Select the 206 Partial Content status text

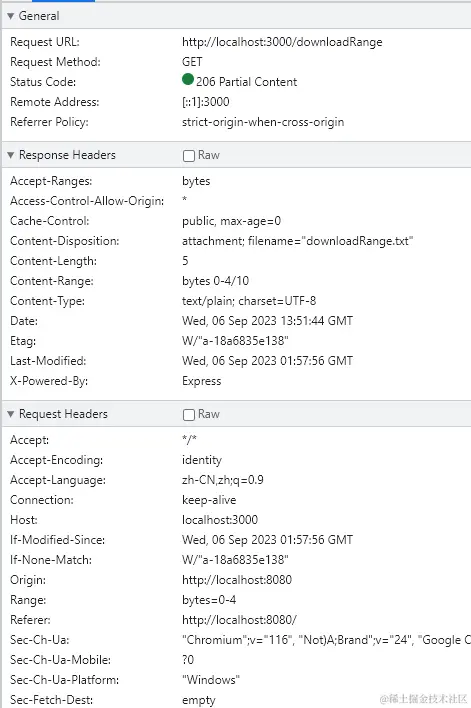(x=247, y=82)
